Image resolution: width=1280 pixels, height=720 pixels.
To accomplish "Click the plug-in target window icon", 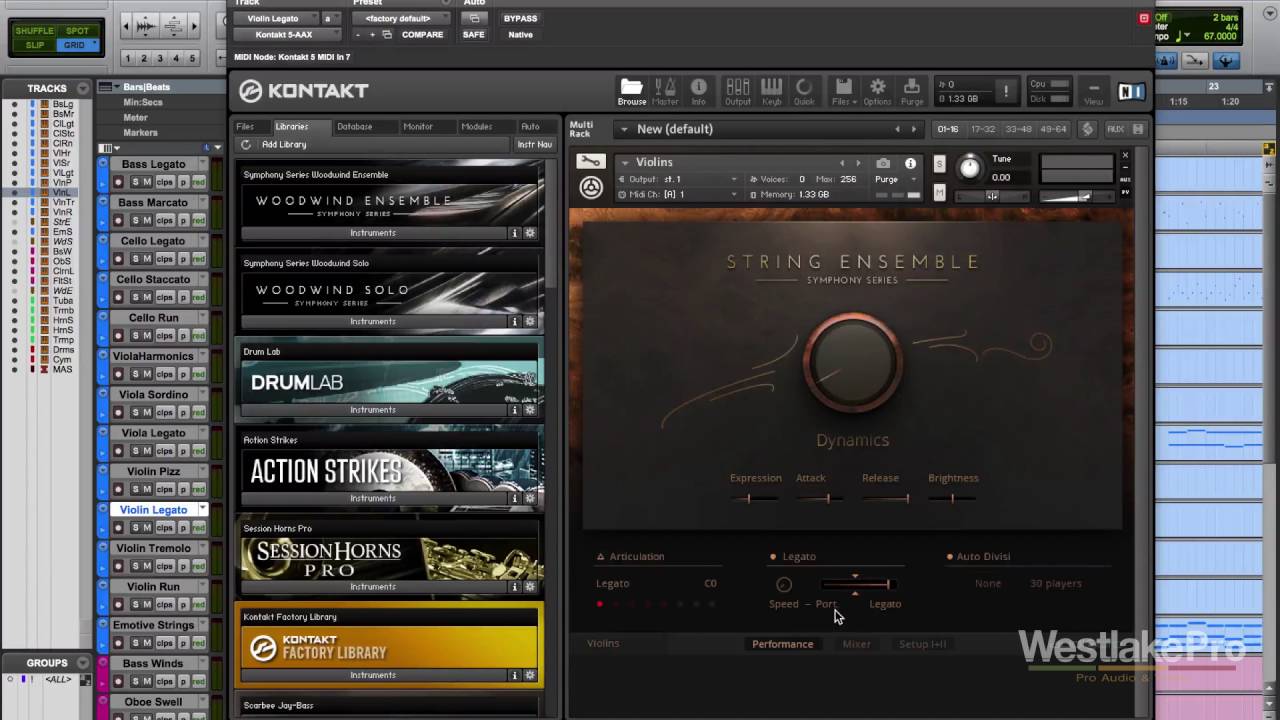I will [1144, 18].
